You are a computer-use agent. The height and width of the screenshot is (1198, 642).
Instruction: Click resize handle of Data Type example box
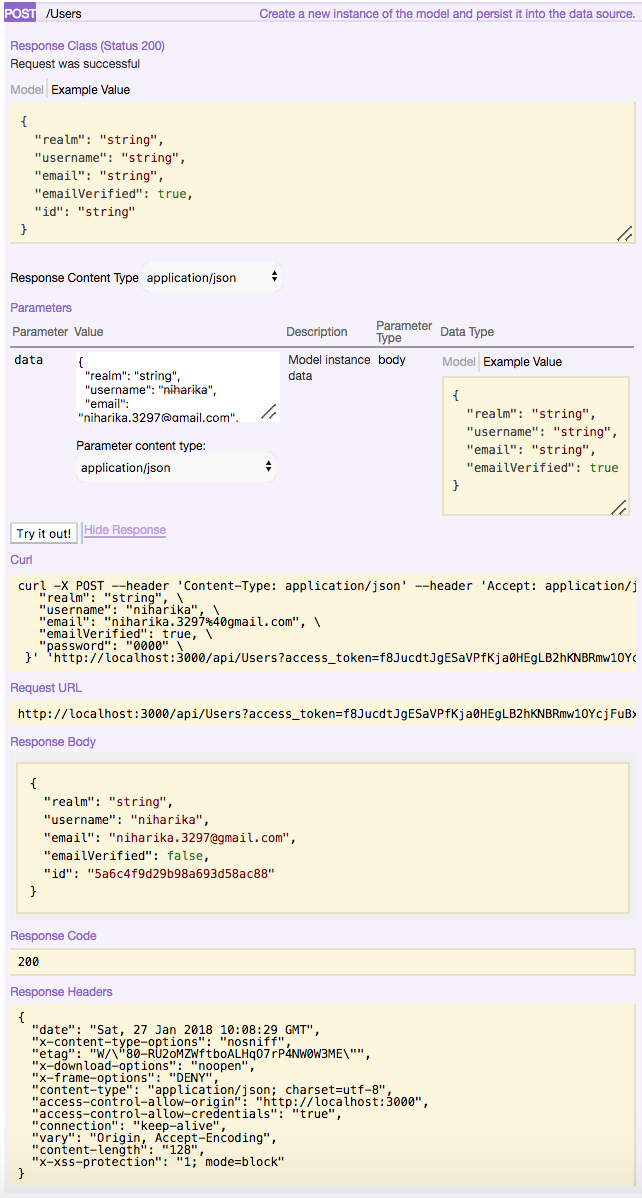coord(619,507)
